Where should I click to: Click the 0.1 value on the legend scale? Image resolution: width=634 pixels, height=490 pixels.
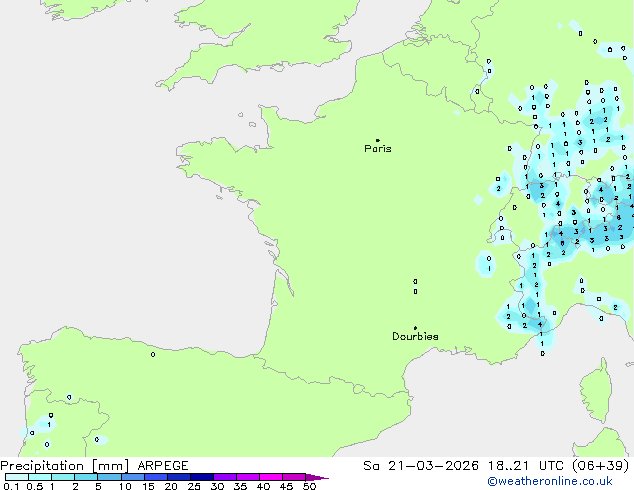[x=9, y=486]
